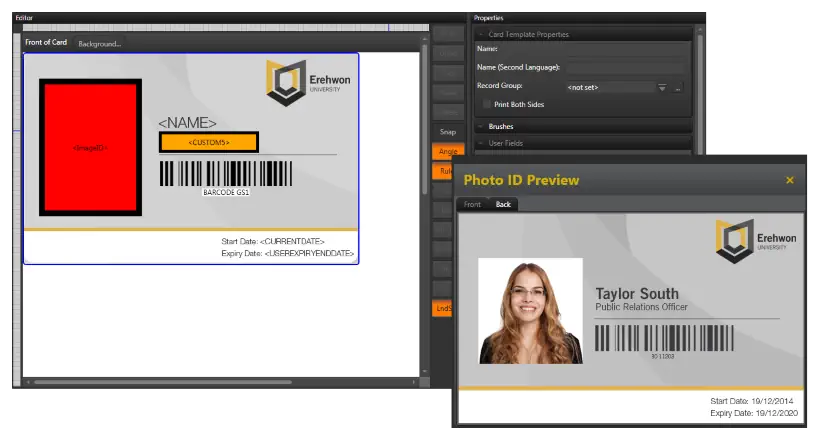Click the editor vertical scrollbar thumb
The image size is (820, 440).
point(425,119)
